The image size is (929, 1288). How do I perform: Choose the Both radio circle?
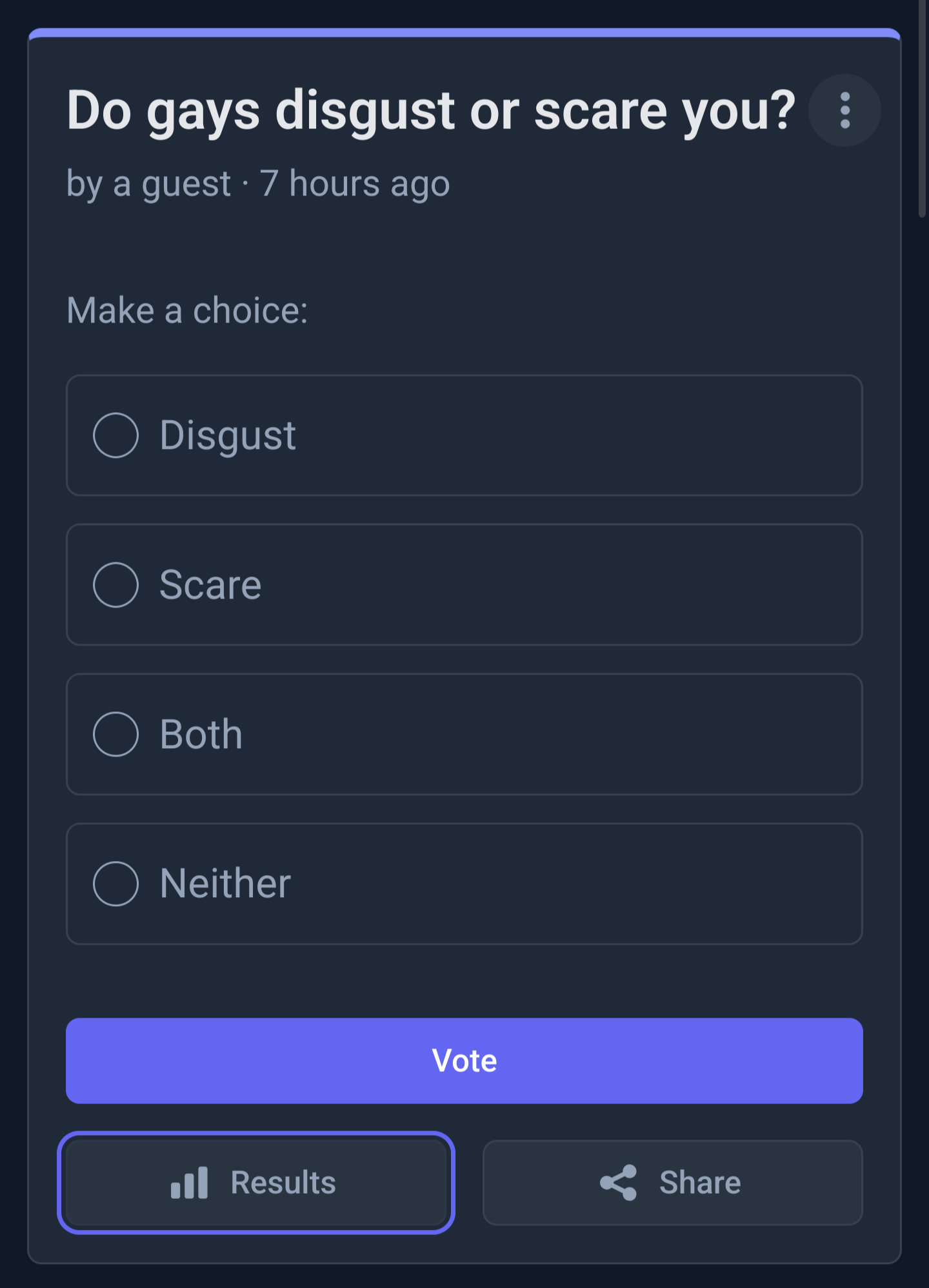pyautogui.click(x=115, y=734)
